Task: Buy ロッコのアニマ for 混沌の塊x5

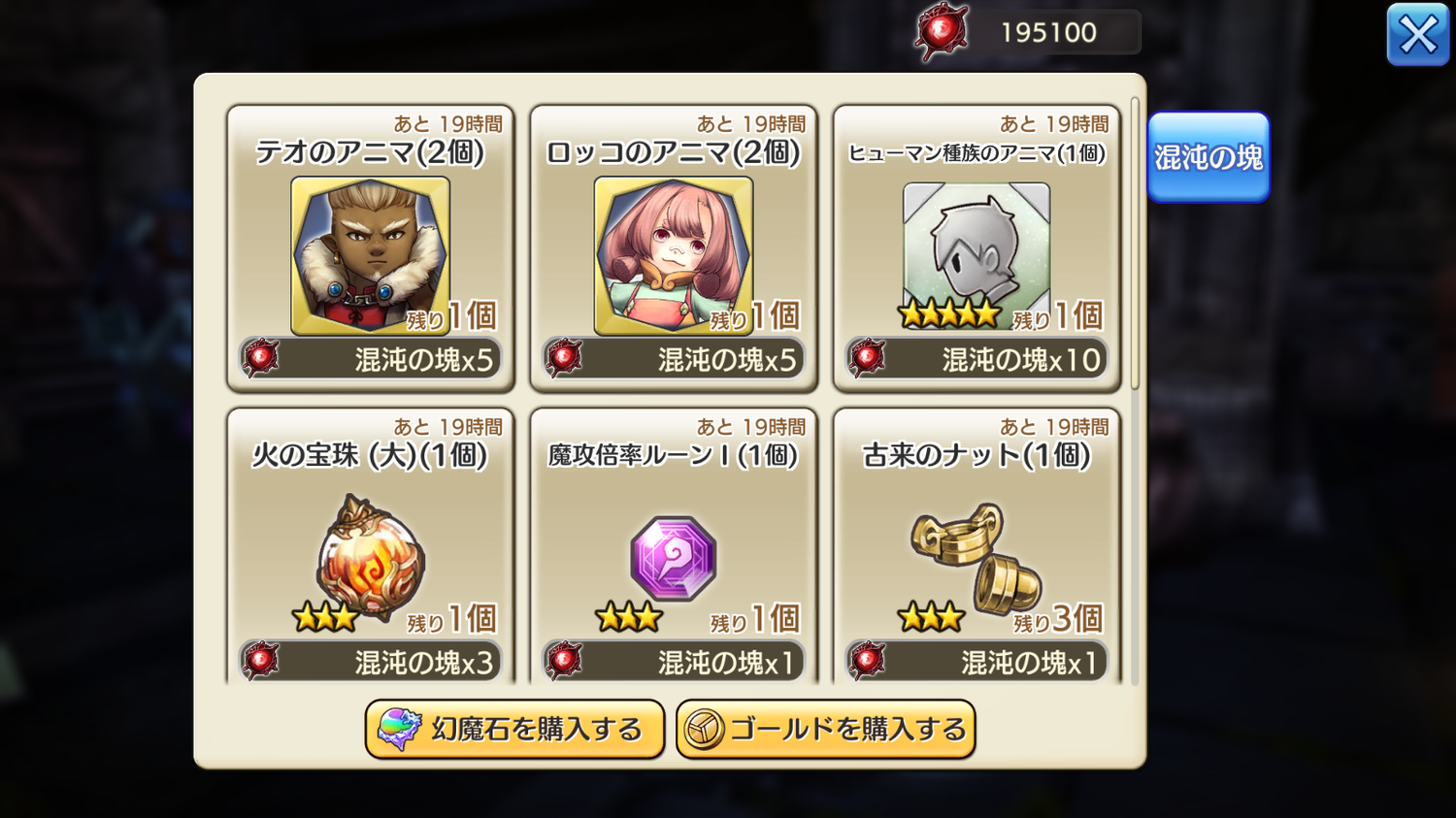Action: [674, 359]
